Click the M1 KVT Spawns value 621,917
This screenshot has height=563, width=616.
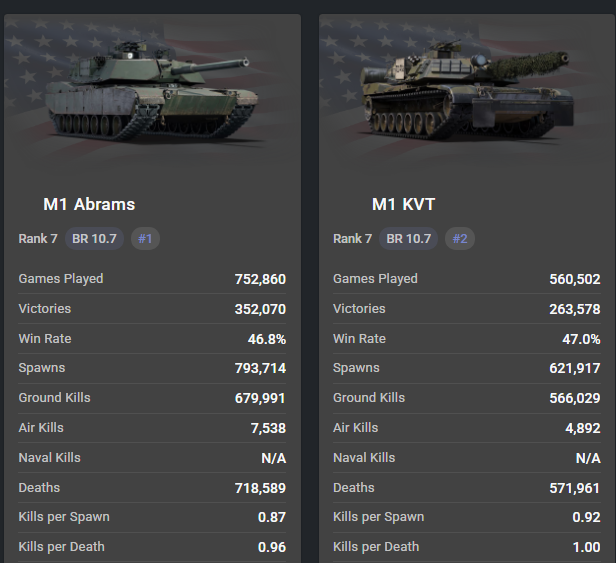coord(575,368)
